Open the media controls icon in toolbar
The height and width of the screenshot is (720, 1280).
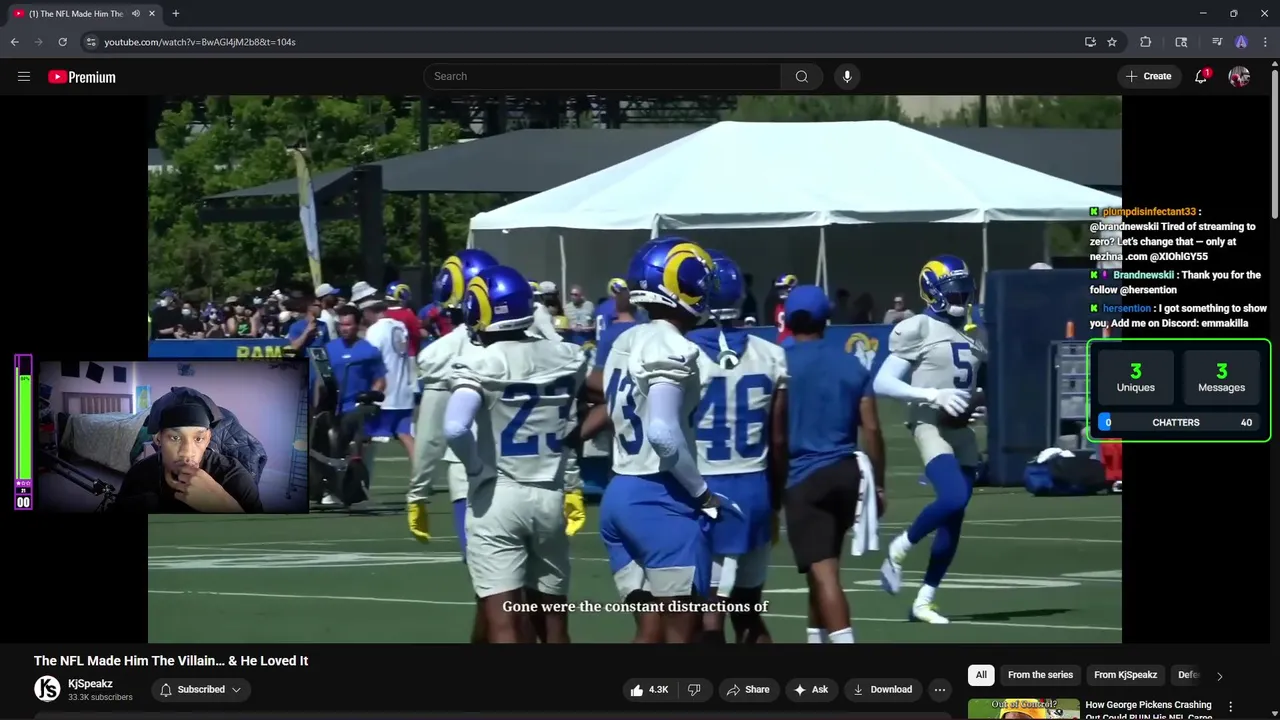(1217, 42)
